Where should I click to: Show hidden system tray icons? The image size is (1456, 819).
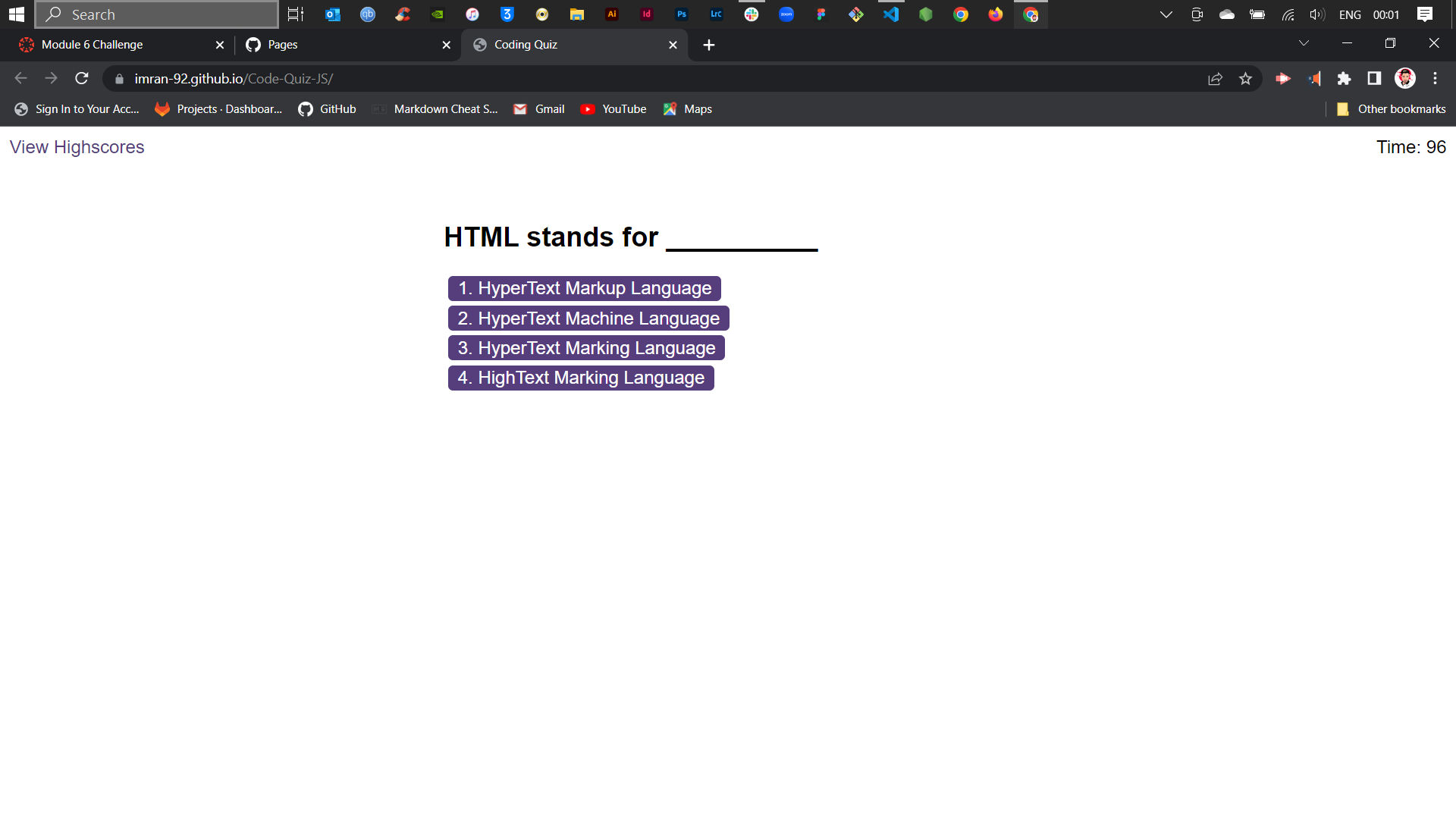point(1166,14)
